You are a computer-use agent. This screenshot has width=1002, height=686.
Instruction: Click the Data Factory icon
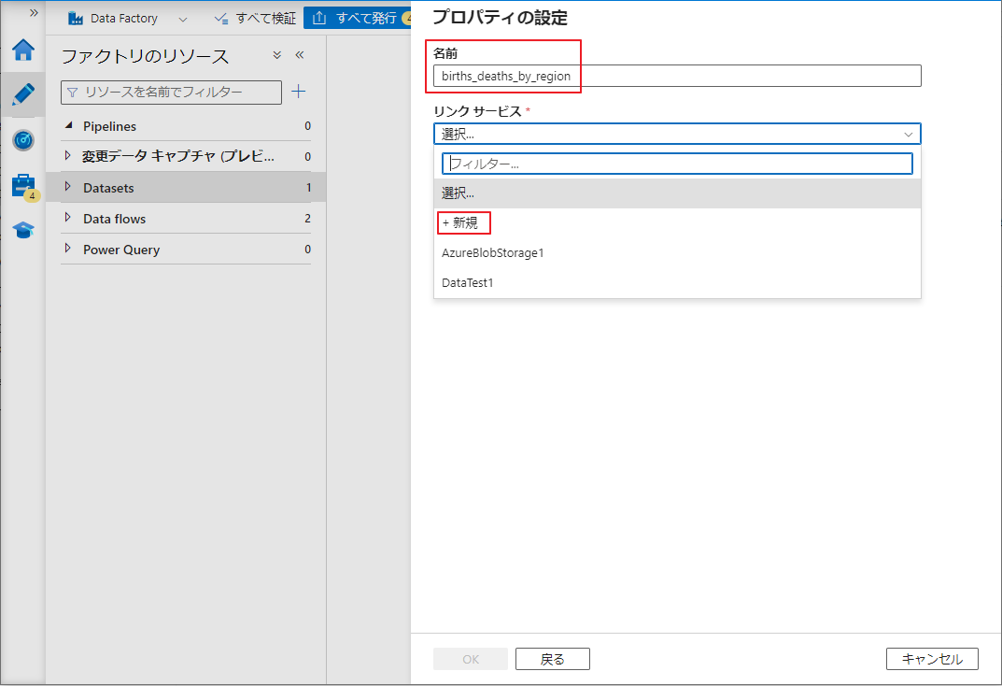pos(75,19)
